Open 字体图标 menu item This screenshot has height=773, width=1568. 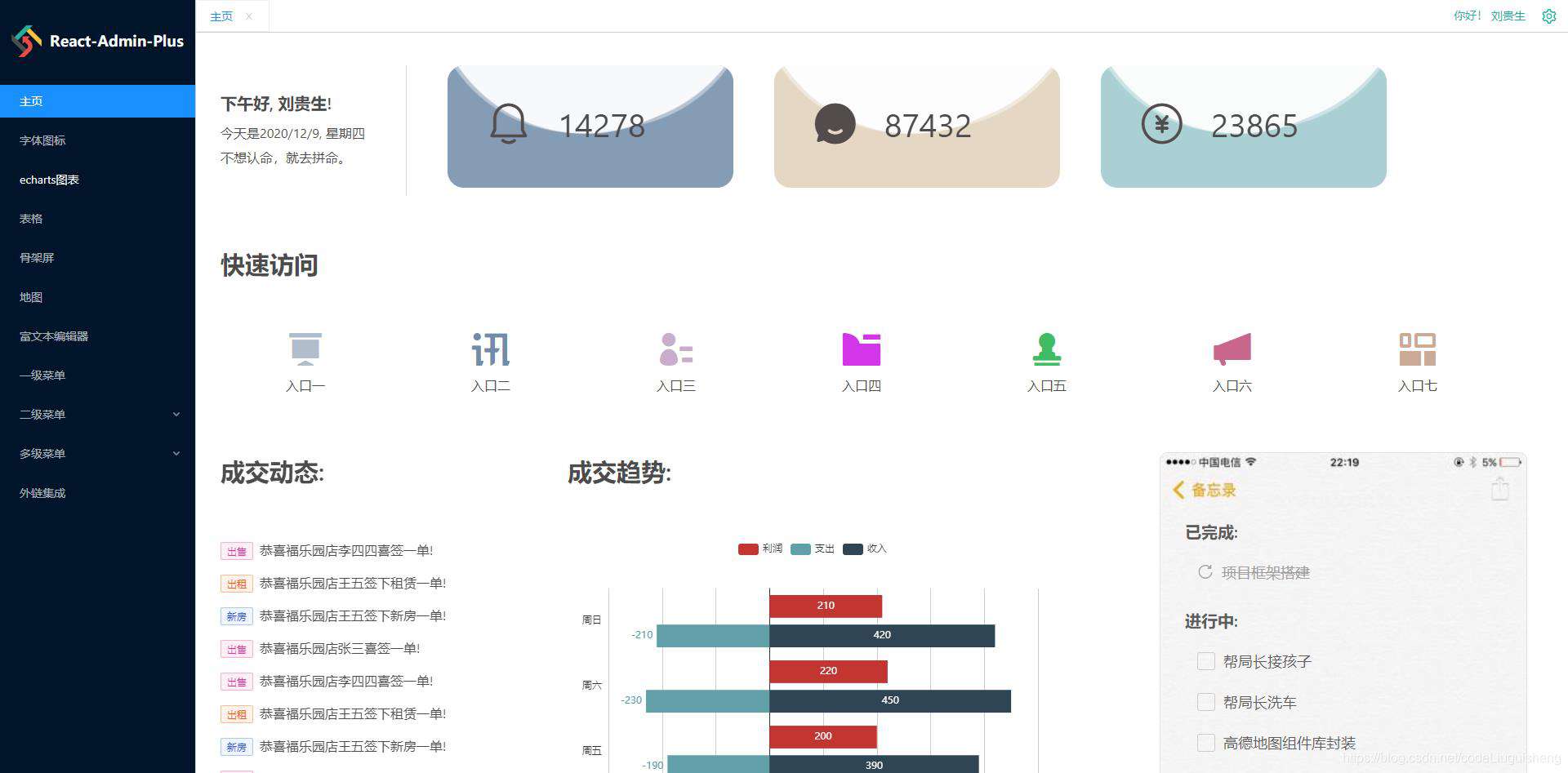[97, 140]
